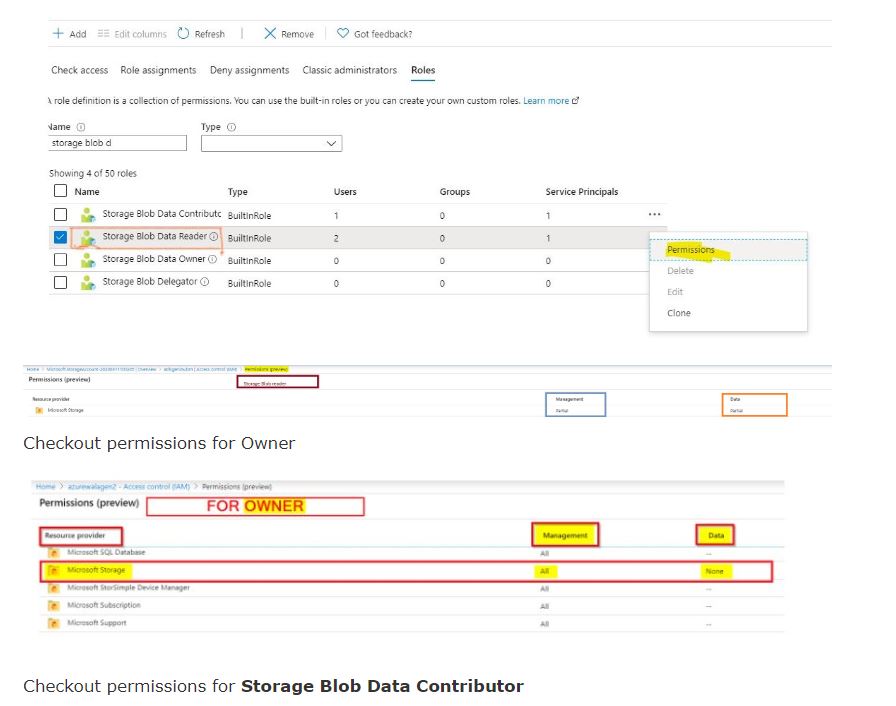Select Permissions in the context menu
Viewport: 896px width, 706px height.
[x=691, y=250]
